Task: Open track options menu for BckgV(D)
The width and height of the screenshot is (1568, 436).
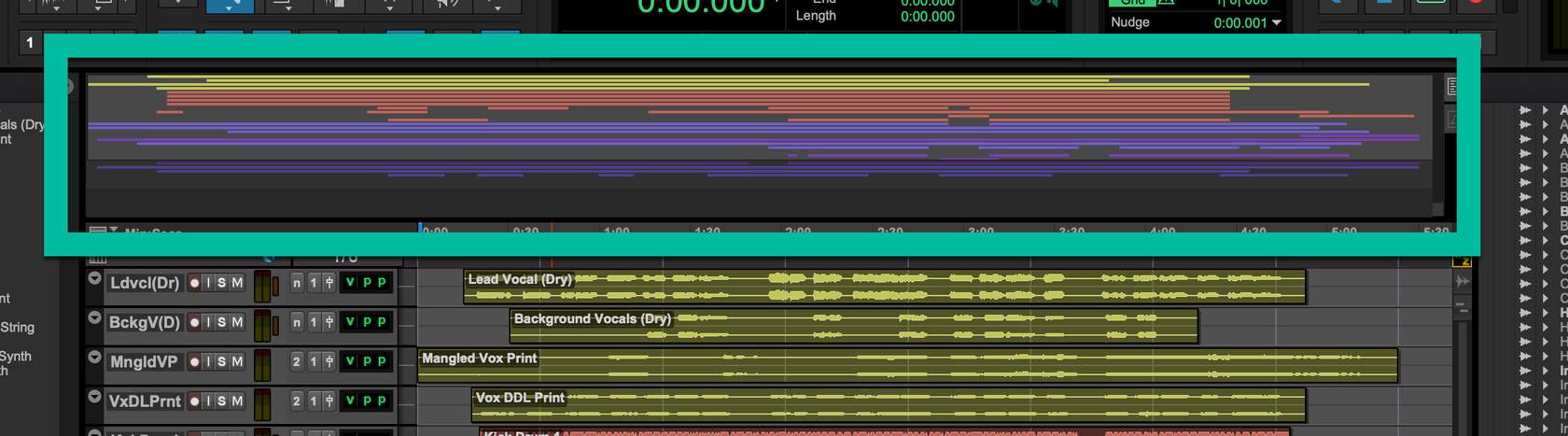Action: coord(94,318)
